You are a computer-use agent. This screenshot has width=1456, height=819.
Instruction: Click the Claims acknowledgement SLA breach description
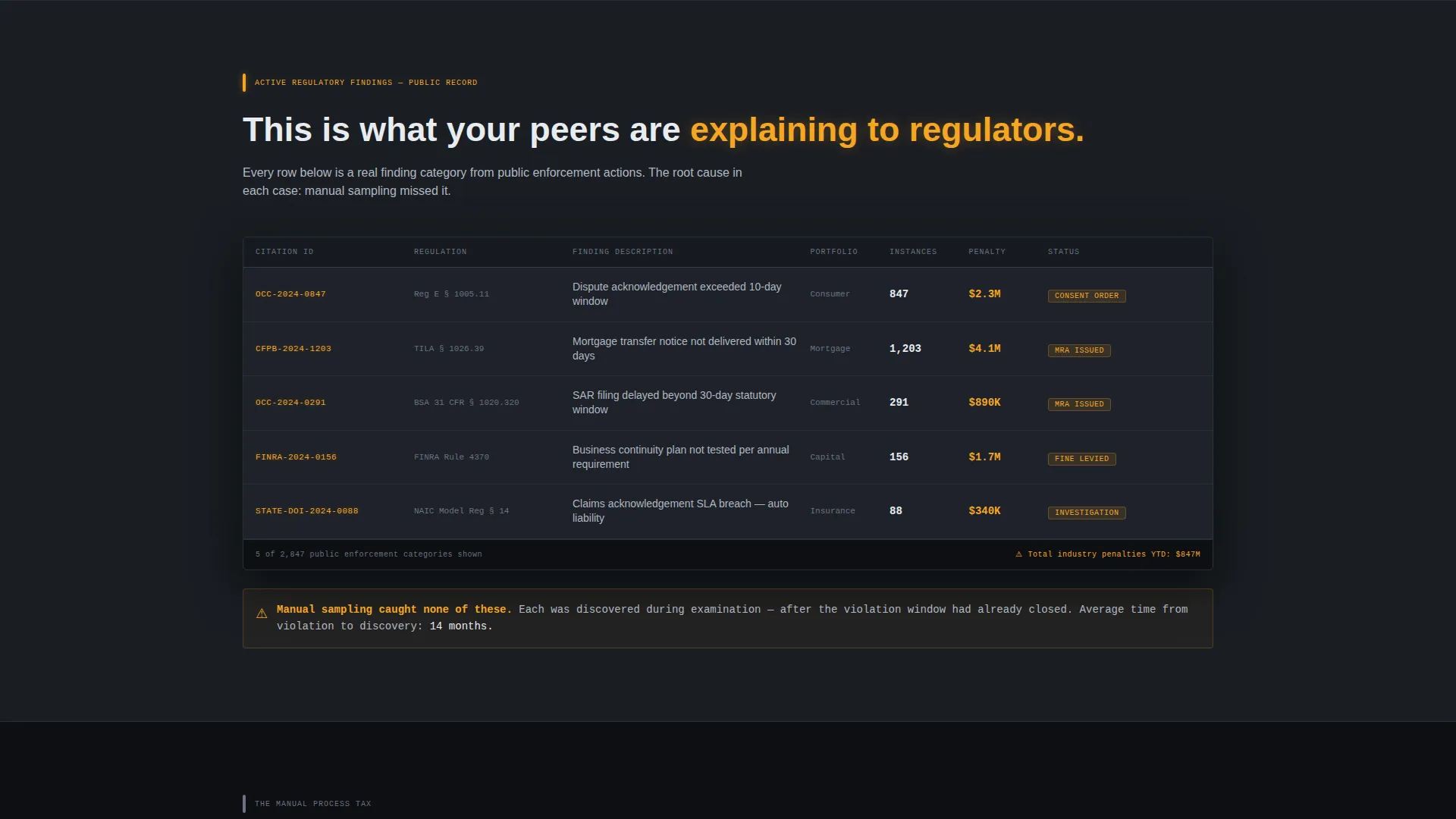tap(680, 511)
